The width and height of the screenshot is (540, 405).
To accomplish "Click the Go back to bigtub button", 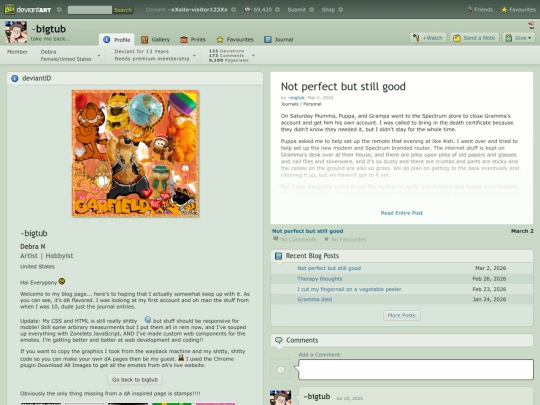I will point(135,380).
